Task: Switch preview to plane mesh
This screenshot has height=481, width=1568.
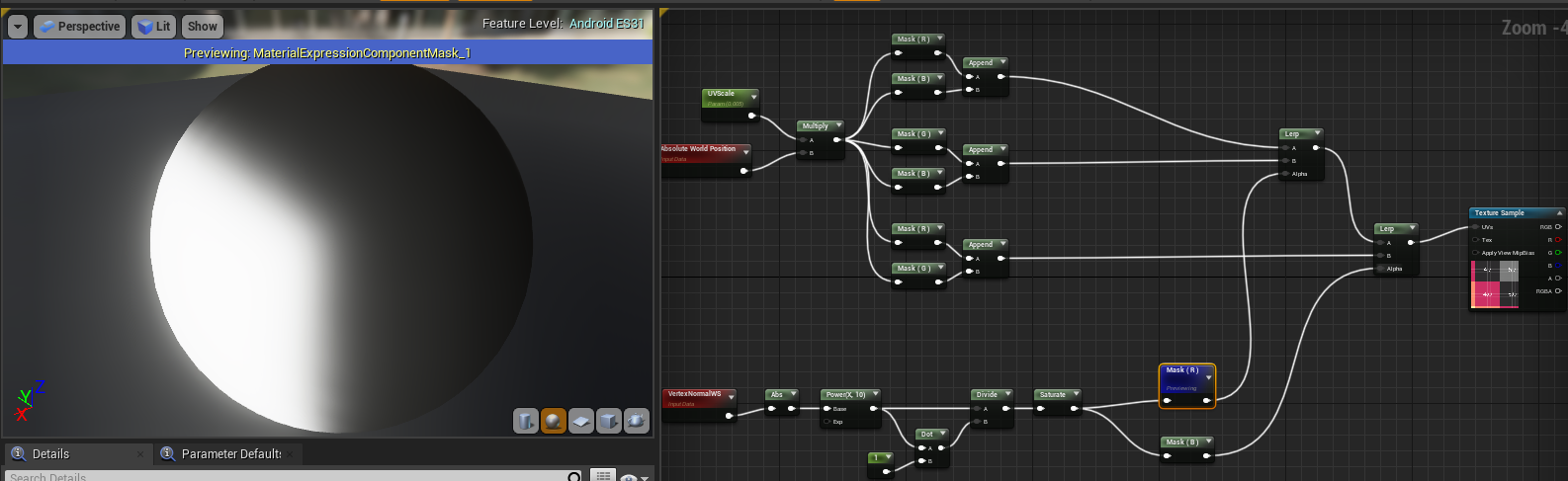Action: [x=581, y=422]
